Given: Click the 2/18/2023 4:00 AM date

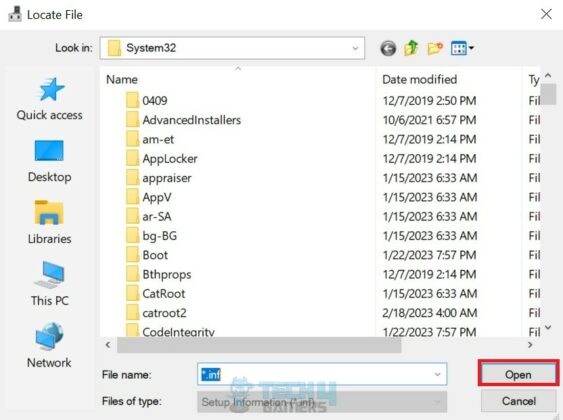Looking at the screenshot, I should (x=429, y=313).
